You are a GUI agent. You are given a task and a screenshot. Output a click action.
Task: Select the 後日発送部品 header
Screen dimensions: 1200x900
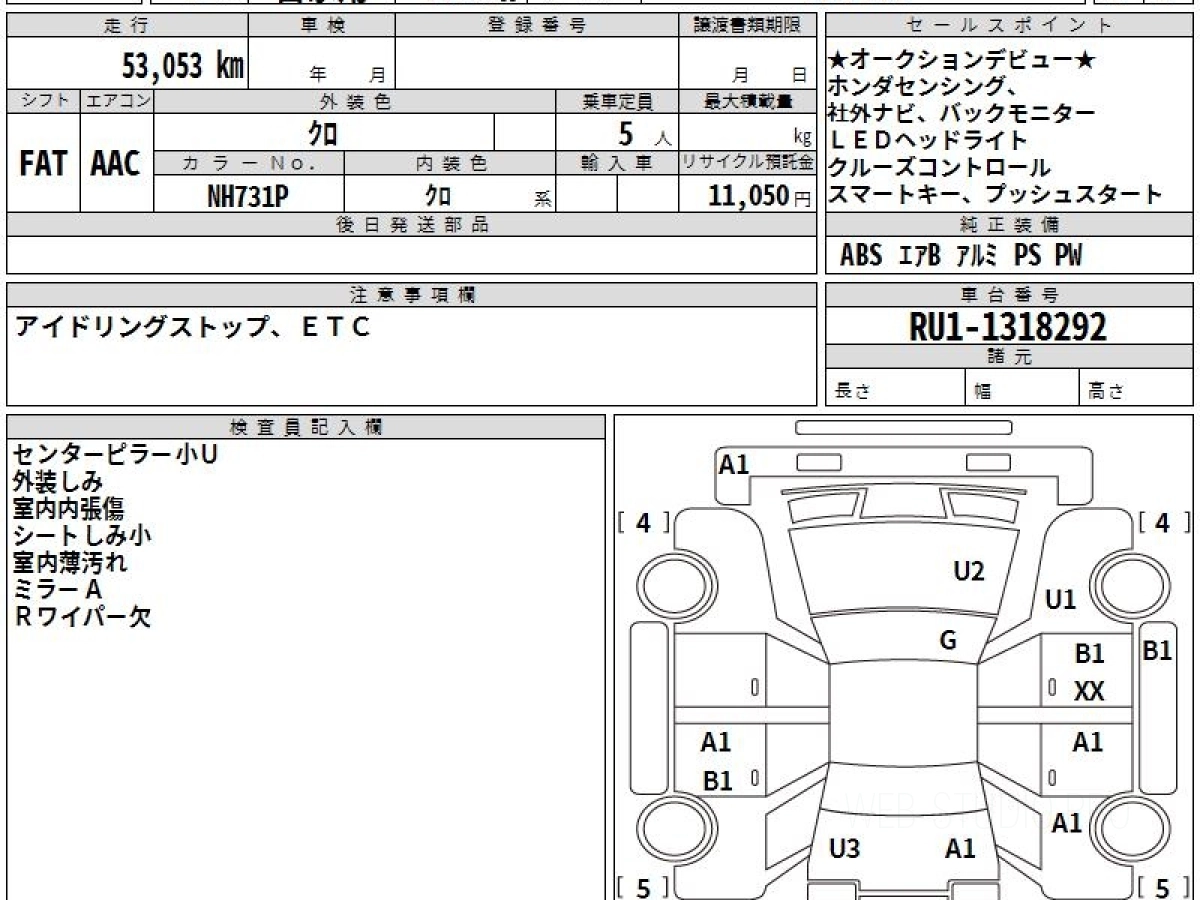point(412,225)
